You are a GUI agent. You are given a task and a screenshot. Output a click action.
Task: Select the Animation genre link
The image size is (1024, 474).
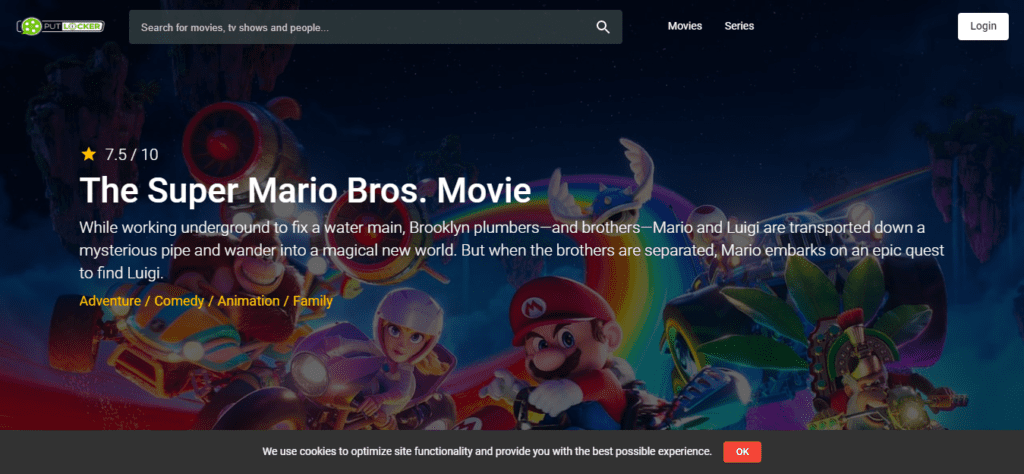248,301
